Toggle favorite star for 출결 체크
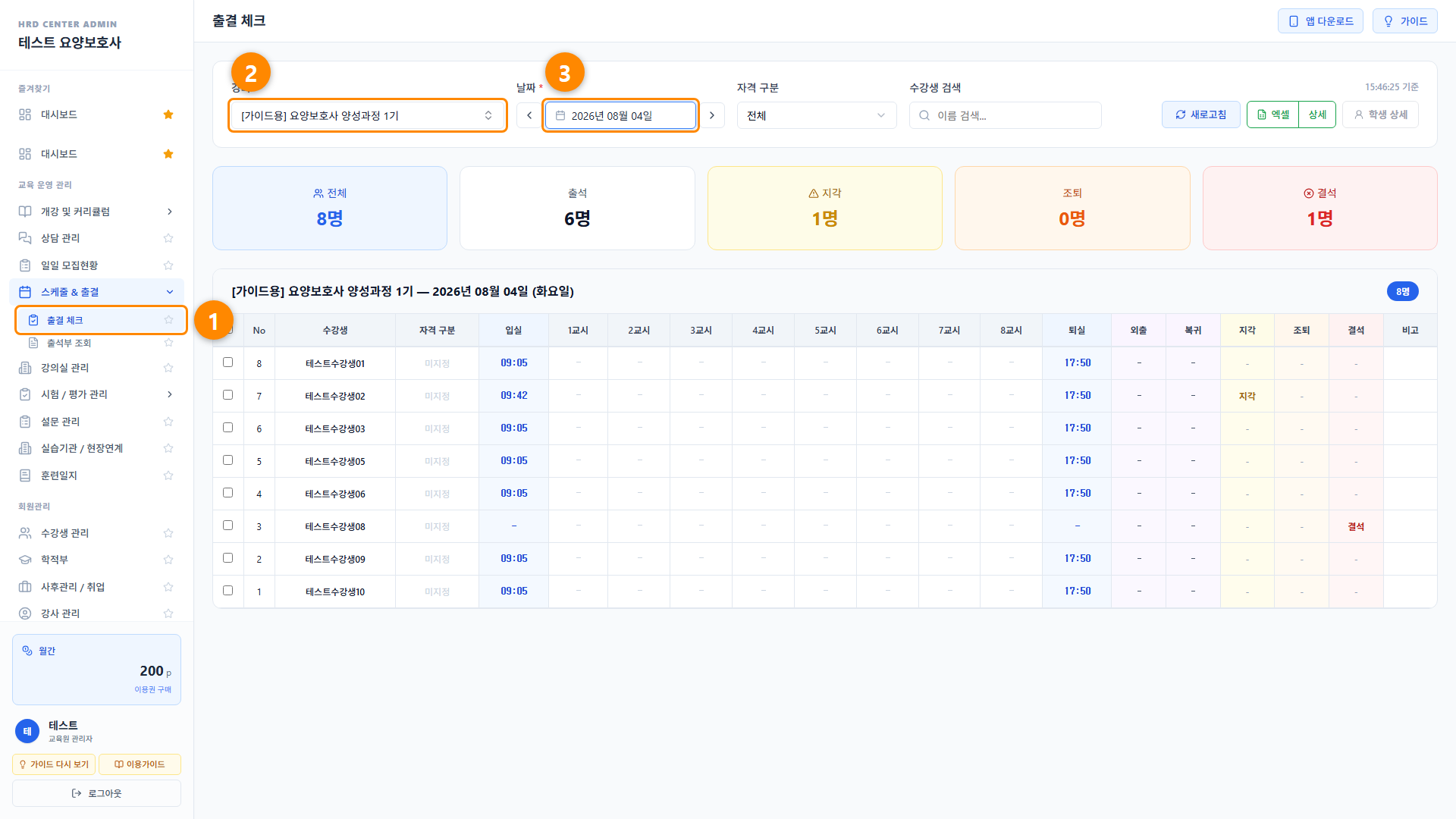The height and width of the screenshot is (819, 1456). [x=168, y=320]
